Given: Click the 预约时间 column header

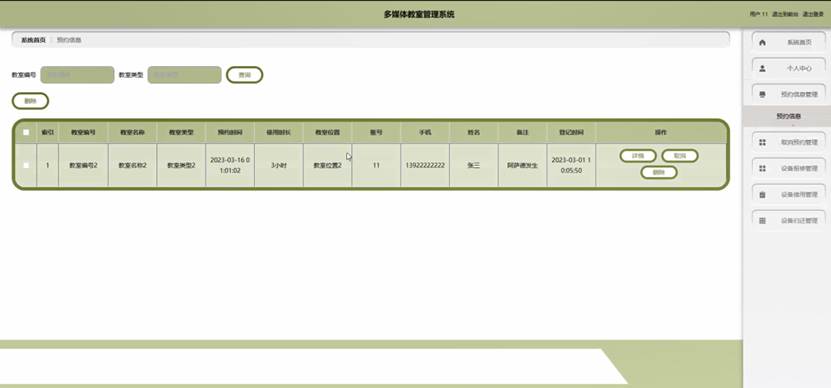Looking at the screenshot, I should [230, 133].
